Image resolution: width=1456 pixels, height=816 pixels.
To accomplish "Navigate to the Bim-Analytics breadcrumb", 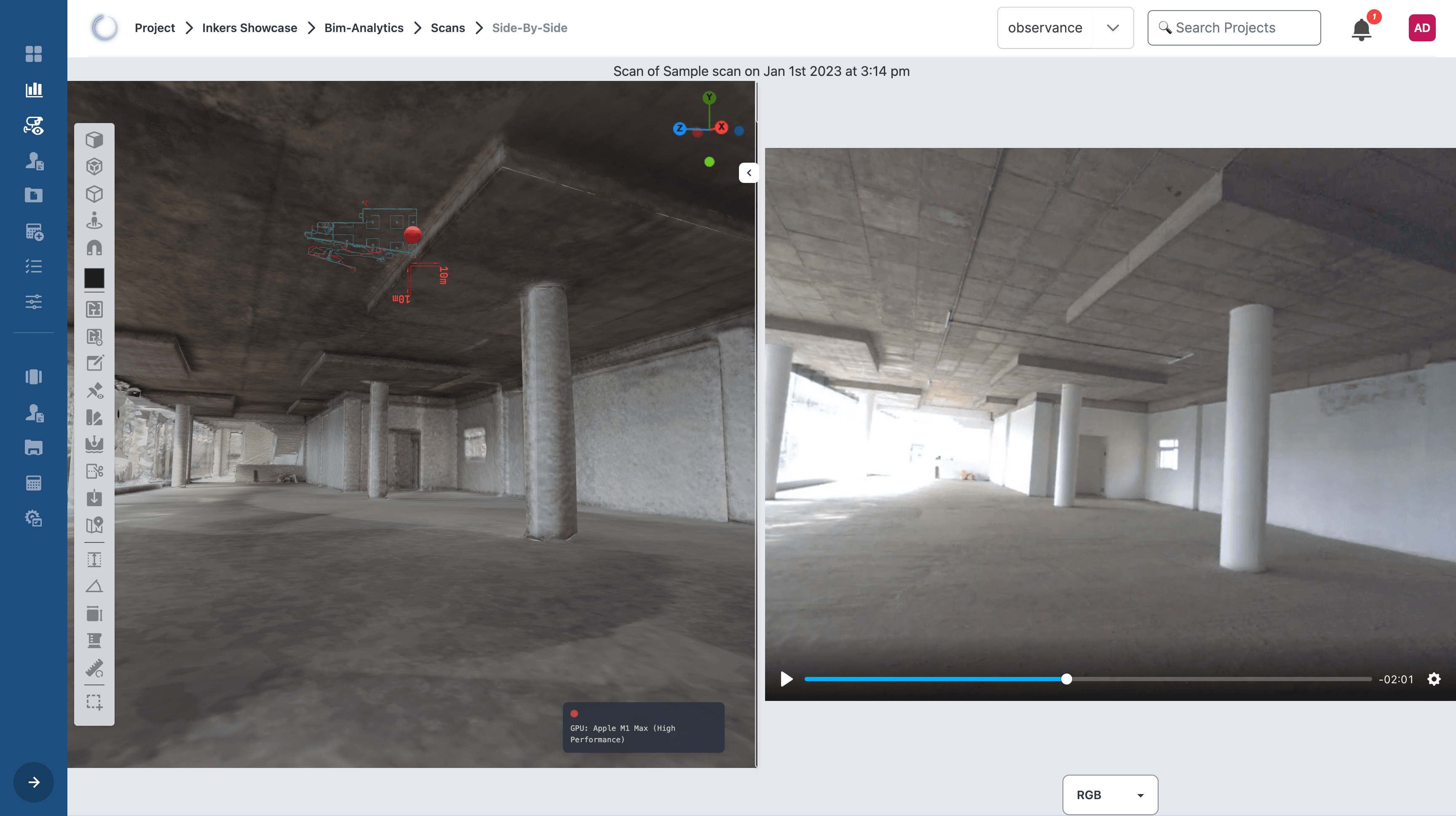I will pyautogui.click(x=364, y=28).
